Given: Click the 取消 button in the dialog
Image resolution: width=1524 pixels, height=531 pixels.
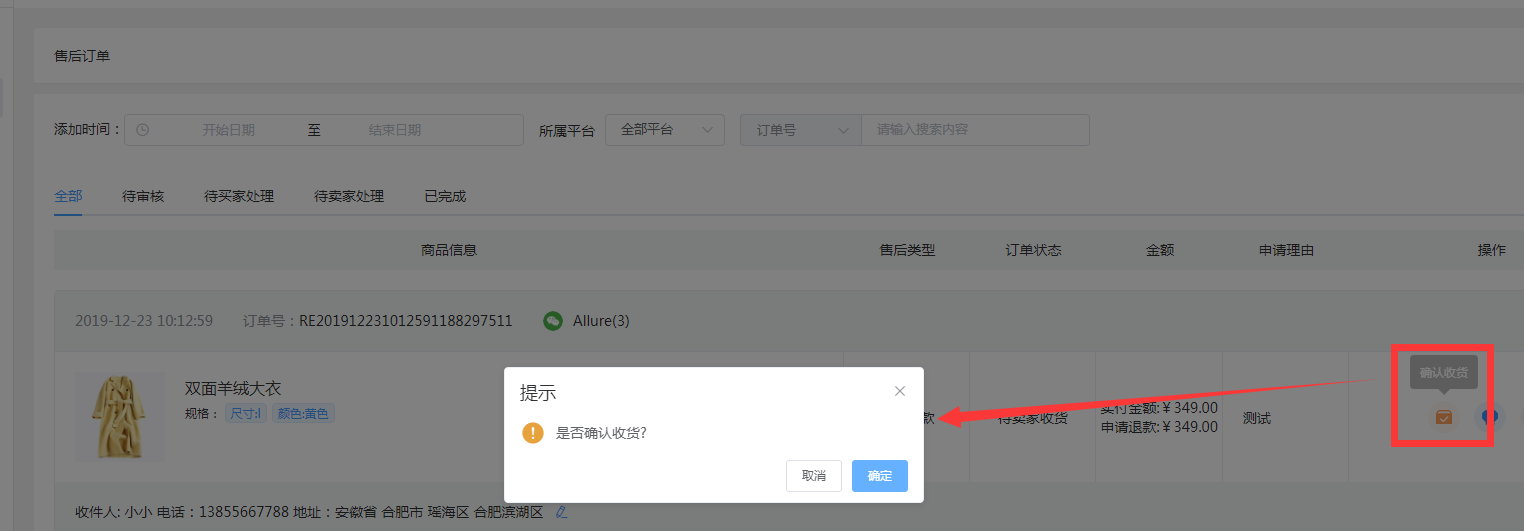Looking at the screenshot, I should pos(814,476).
